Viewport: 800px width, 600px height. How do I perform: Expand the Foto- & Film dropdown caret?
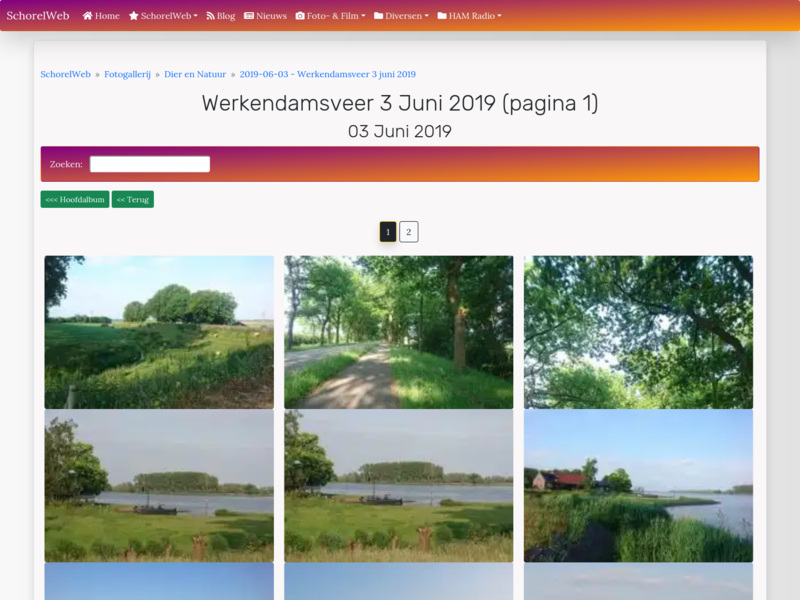tap(363, 16)
